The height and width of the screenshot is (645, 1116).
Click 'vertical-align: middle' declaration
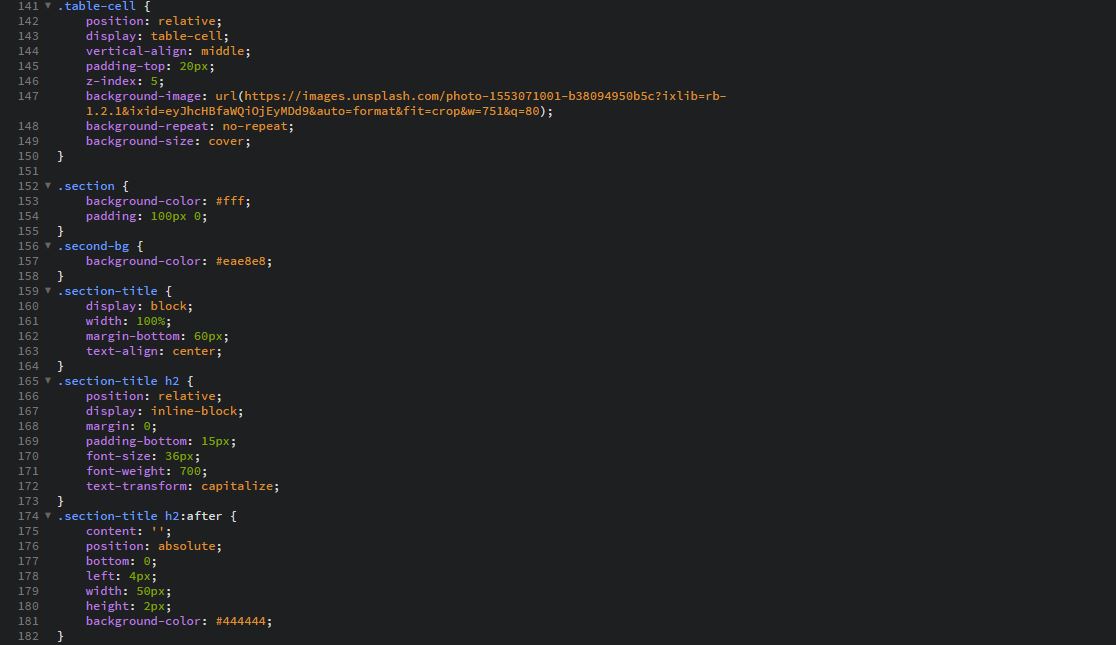coord(168,51)
